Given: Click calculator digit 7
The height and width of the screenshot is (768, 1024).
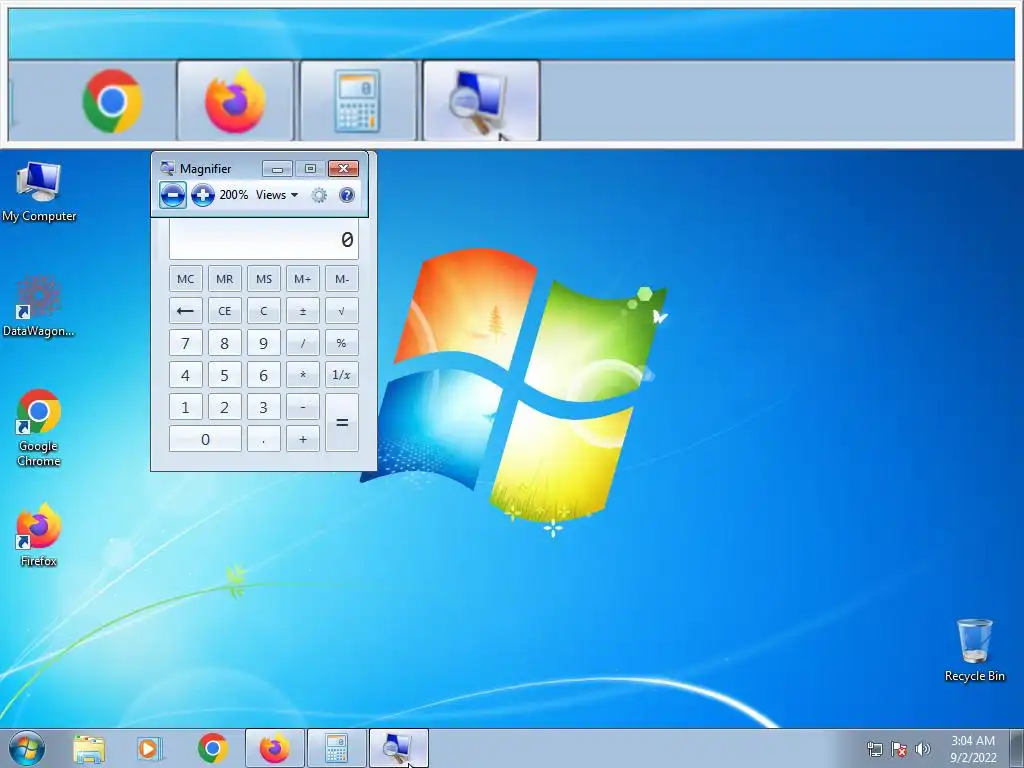Looking at the screenshot, I should pos(185,343).
